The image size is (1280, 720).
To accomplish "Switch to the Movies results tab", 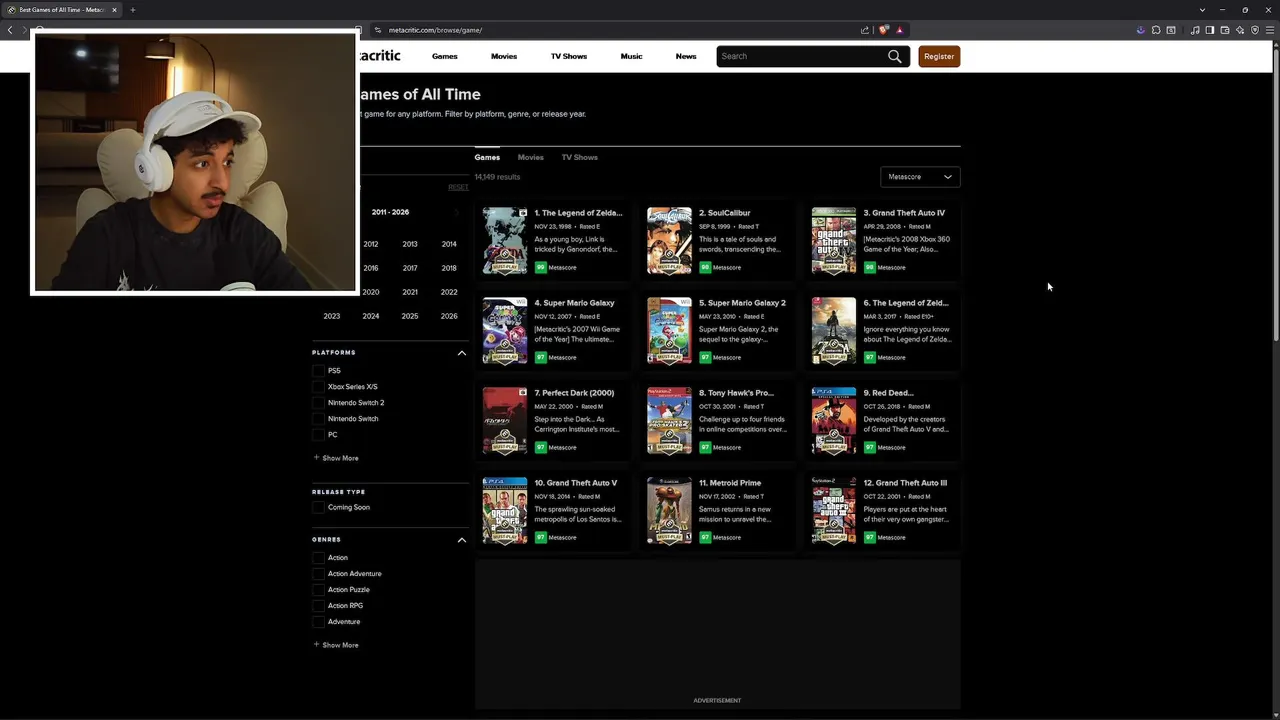I will [531, 157].
